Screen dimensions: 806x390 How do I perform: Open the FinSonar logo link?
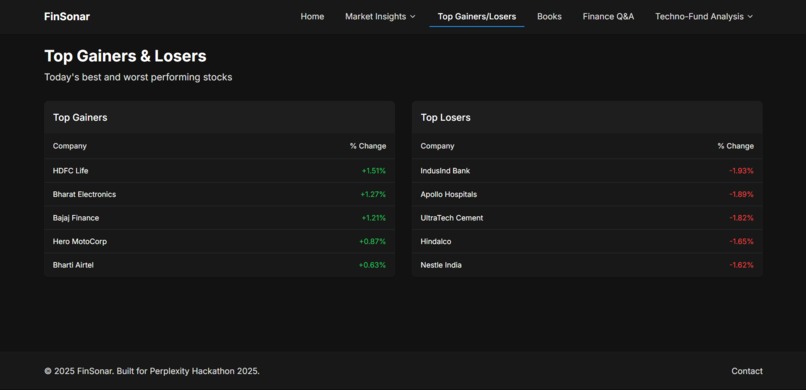[x=67, y=16]
